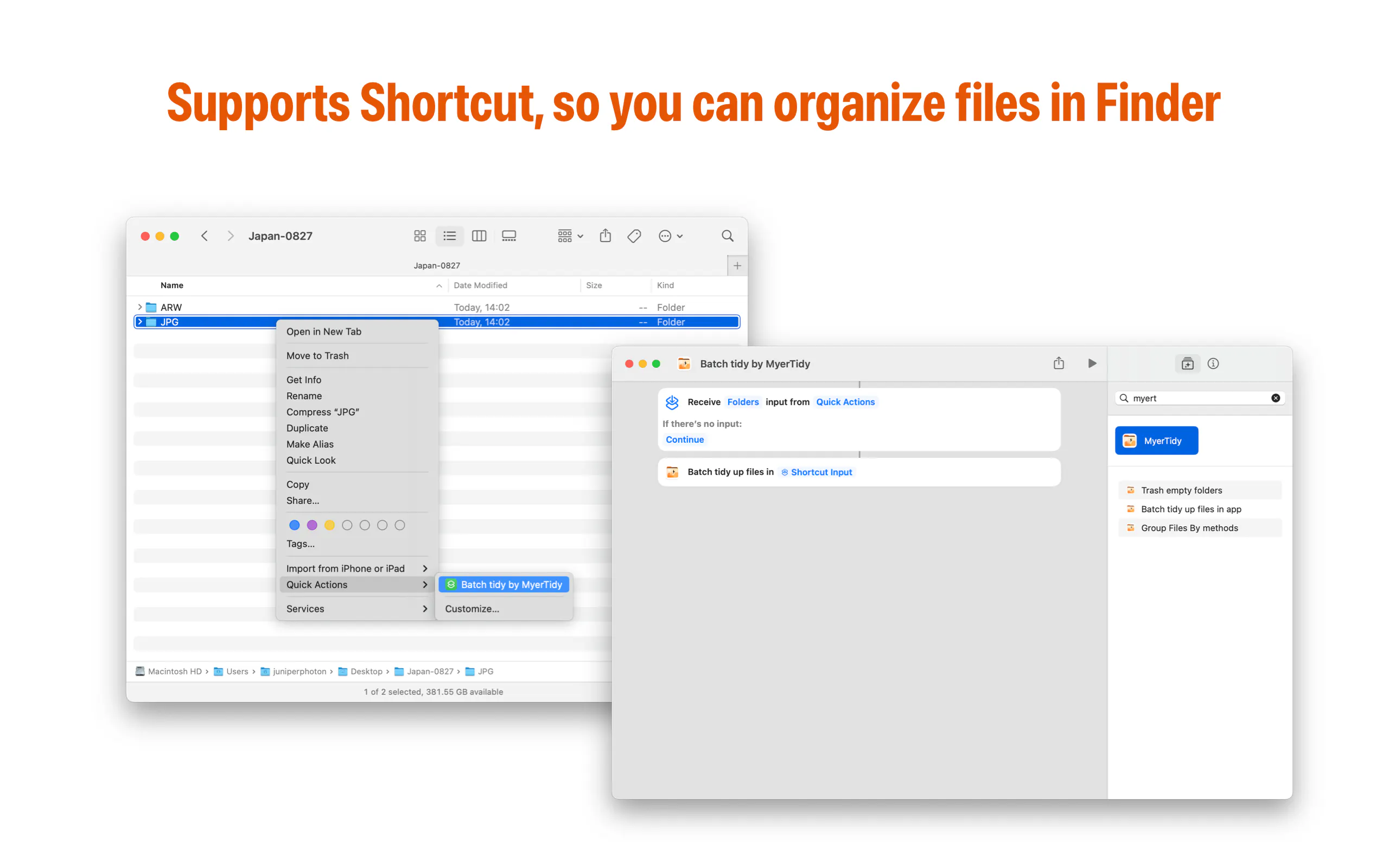Screen dimensions: 1389x868
Task: Expand the ARW folder row
Action: click(139, 307)
